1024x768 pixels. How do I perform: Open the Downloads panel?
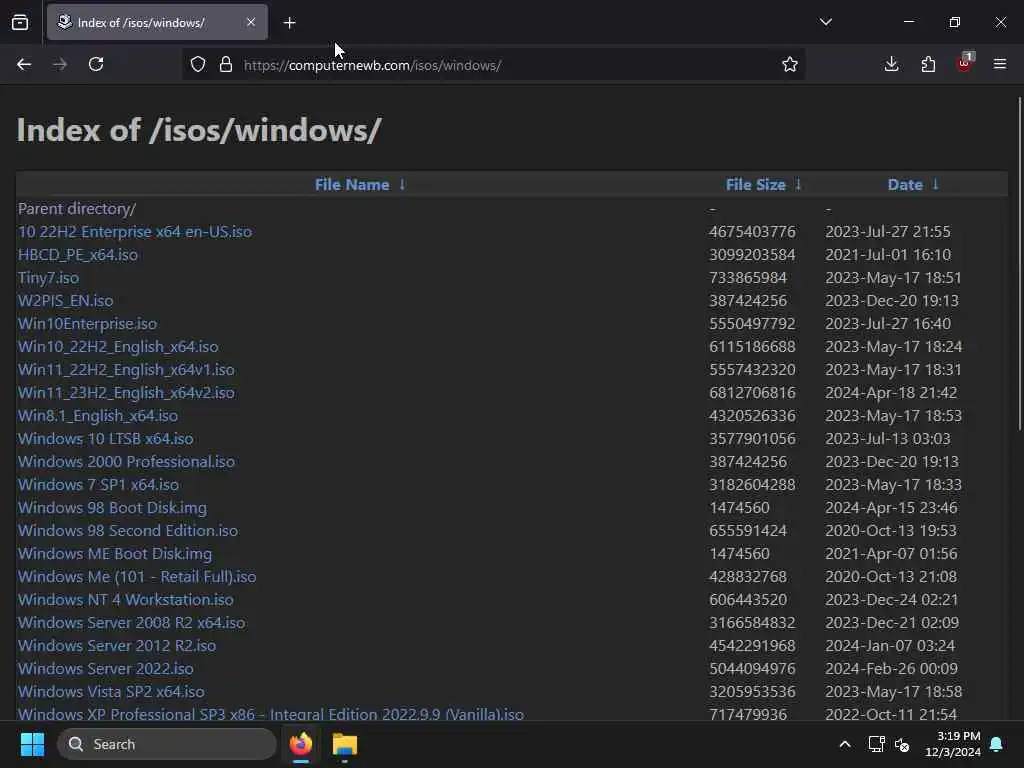pyautogui.click(x=891, y=64)
